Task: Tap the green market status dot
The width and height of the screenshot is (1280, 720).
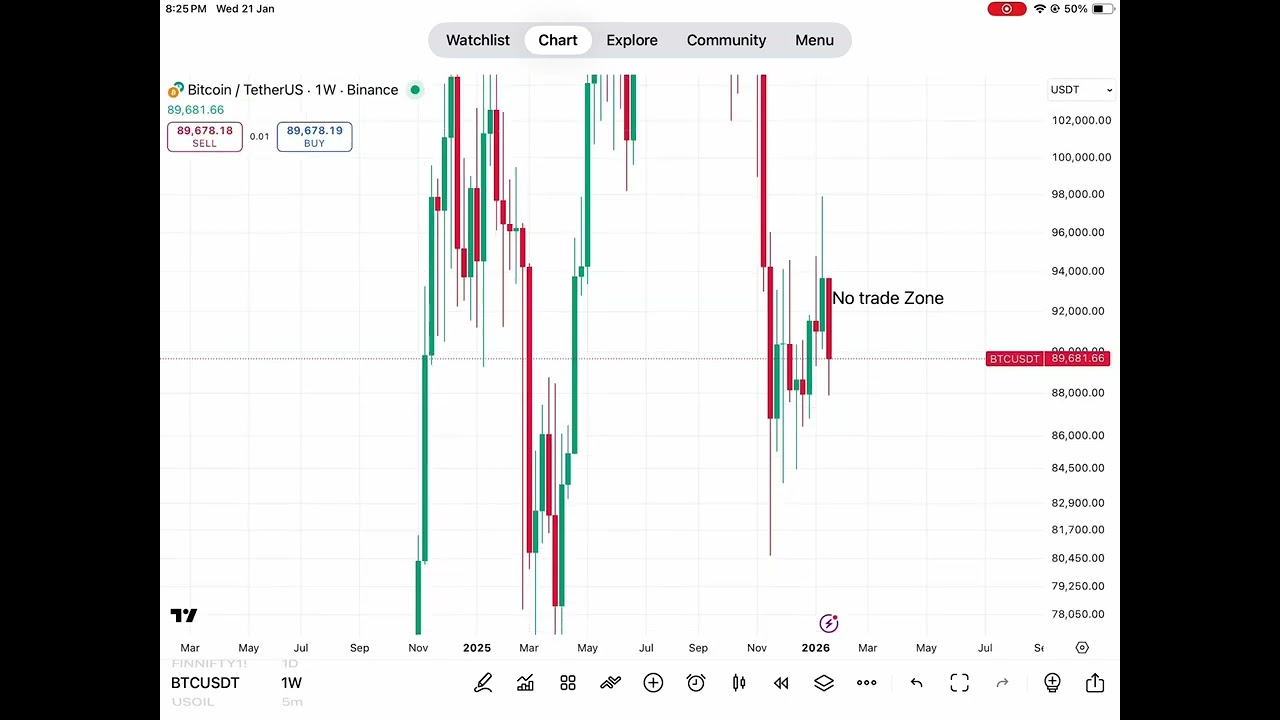Action: pos(415,90)
